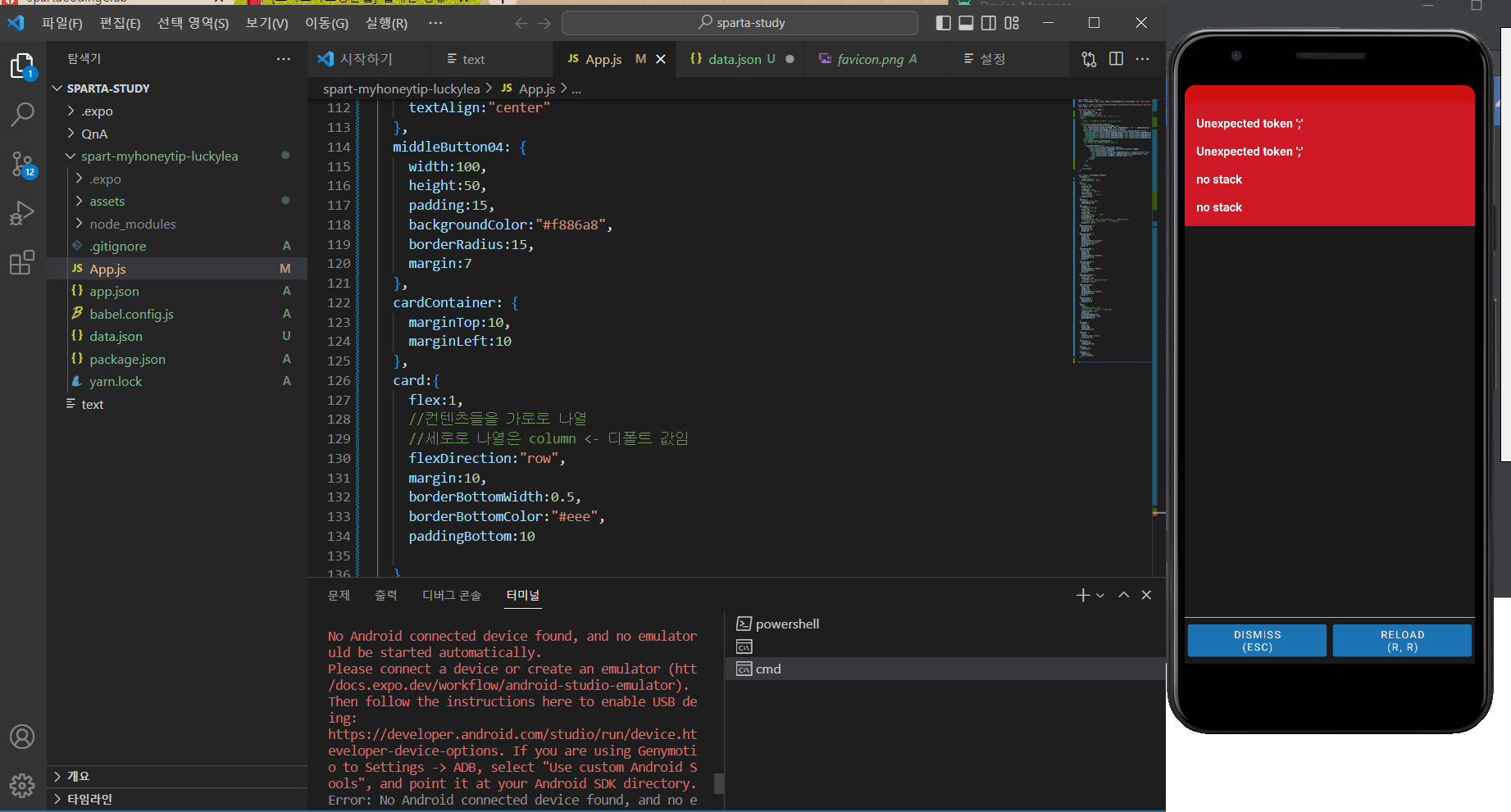The width and height of the screenshot is (1511, 812).
Task: Maximize the panel with the up chevron
Action: [1124, 596]
